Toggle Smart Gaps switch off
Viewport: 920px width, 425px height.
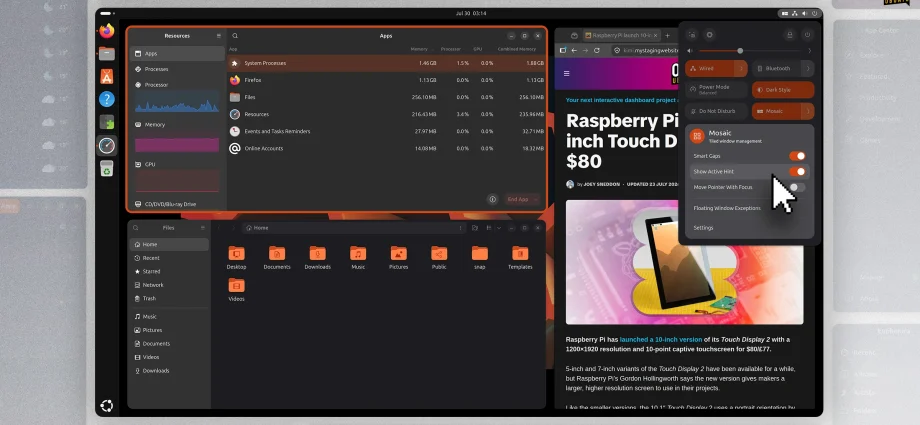click(x=797, y=156)
